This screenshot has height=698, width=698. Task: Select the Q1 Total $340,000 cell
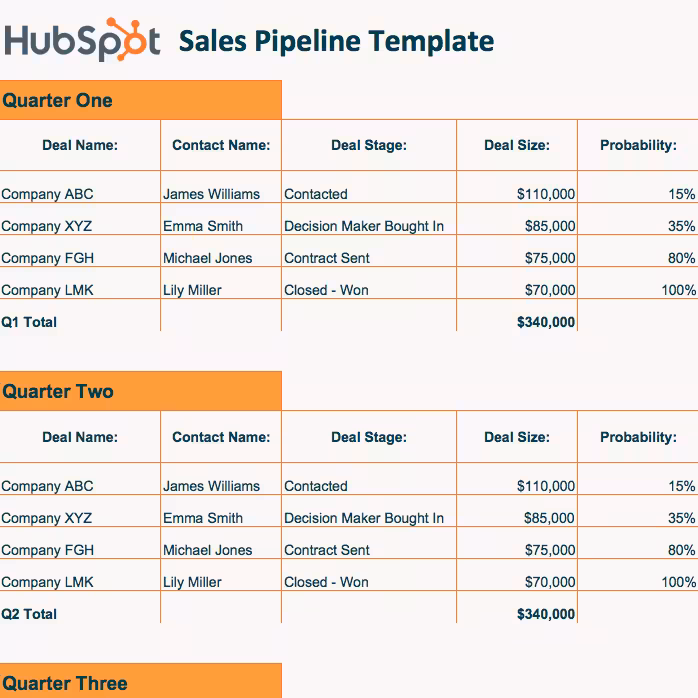click(546, 322)
